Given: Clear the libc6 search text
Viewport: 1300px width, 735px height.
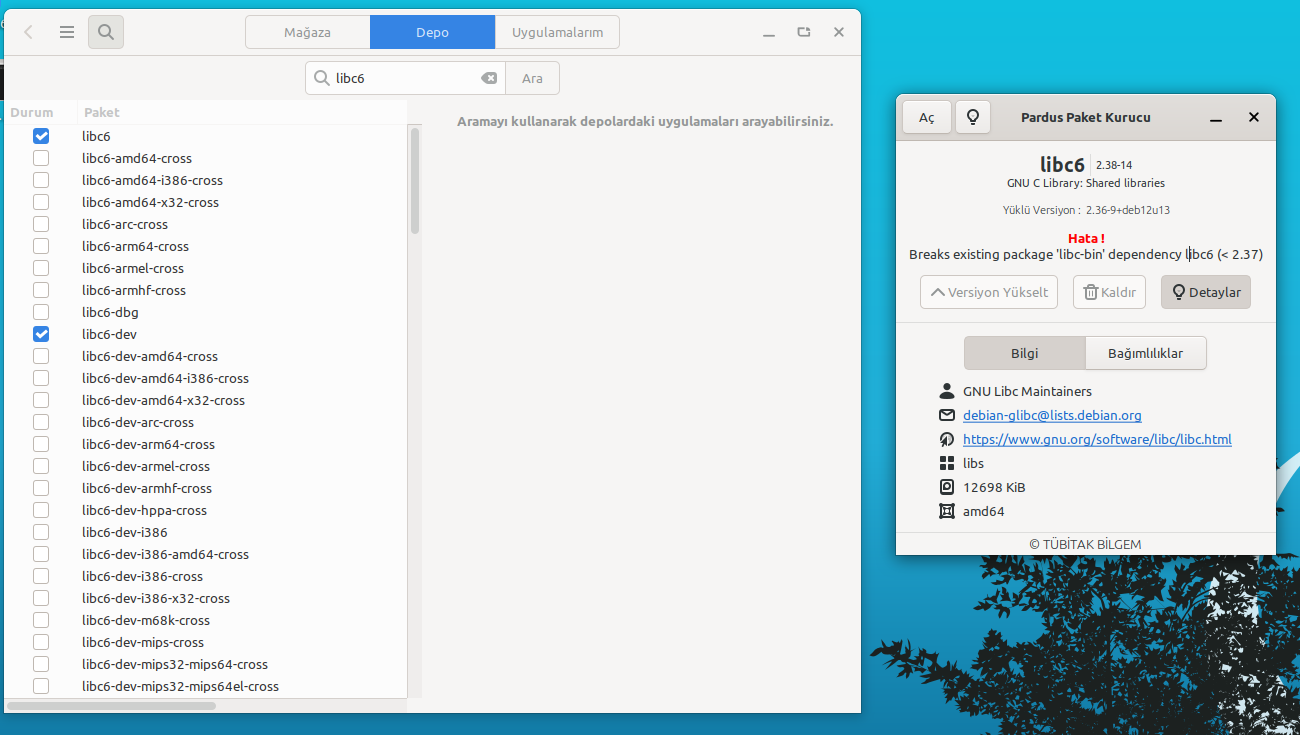Looking at the screenshot, I should (x=488, y=78).
